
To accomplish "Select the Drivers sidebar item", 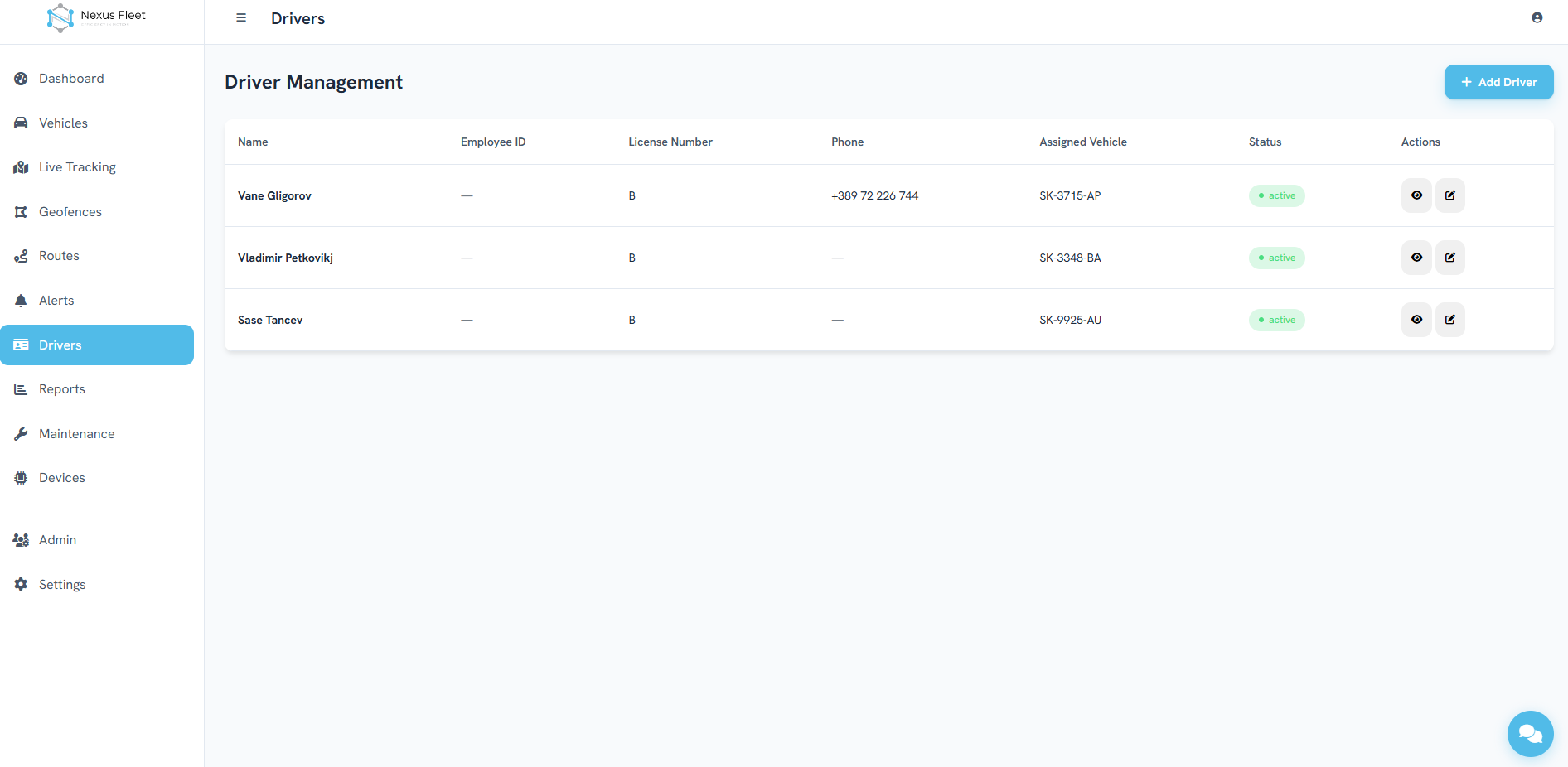I will tap(97, 345).
